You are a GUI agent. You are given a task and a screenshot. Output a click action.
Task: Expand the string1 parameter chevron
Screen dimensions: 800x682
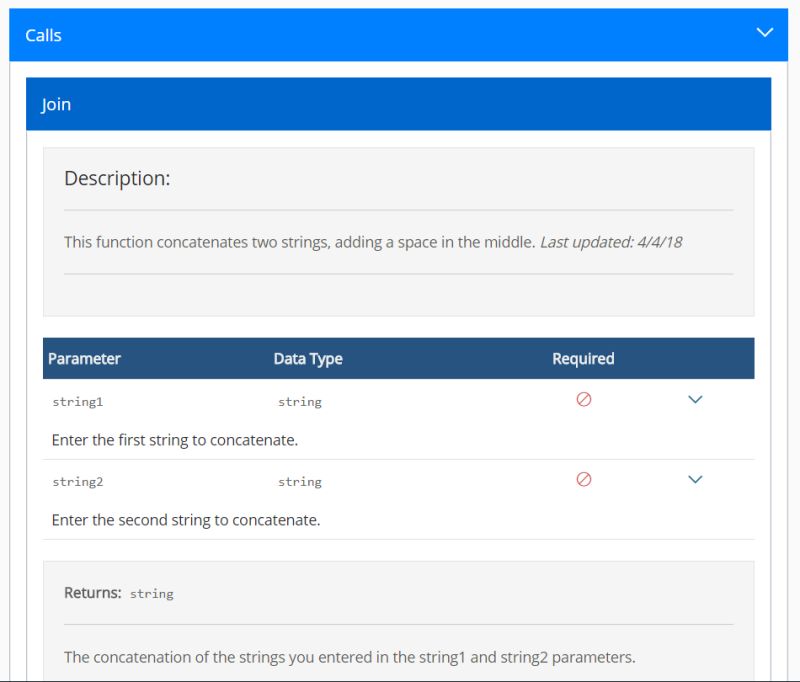point(695,399)
